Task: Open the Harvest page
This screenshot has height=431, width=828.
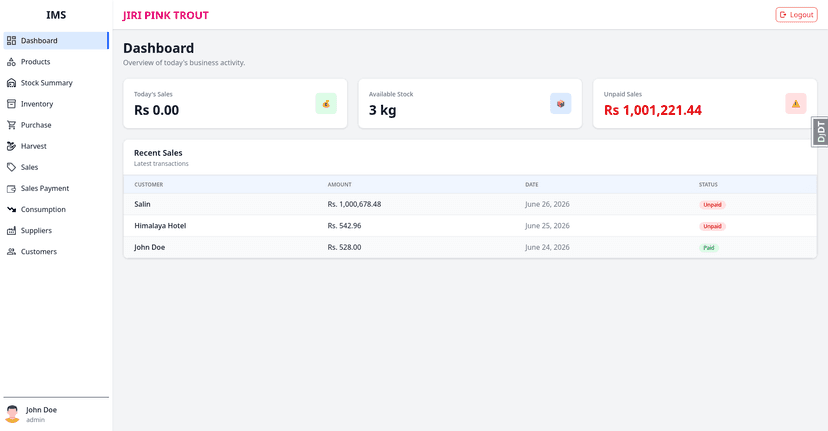Action: pos(56,146)
